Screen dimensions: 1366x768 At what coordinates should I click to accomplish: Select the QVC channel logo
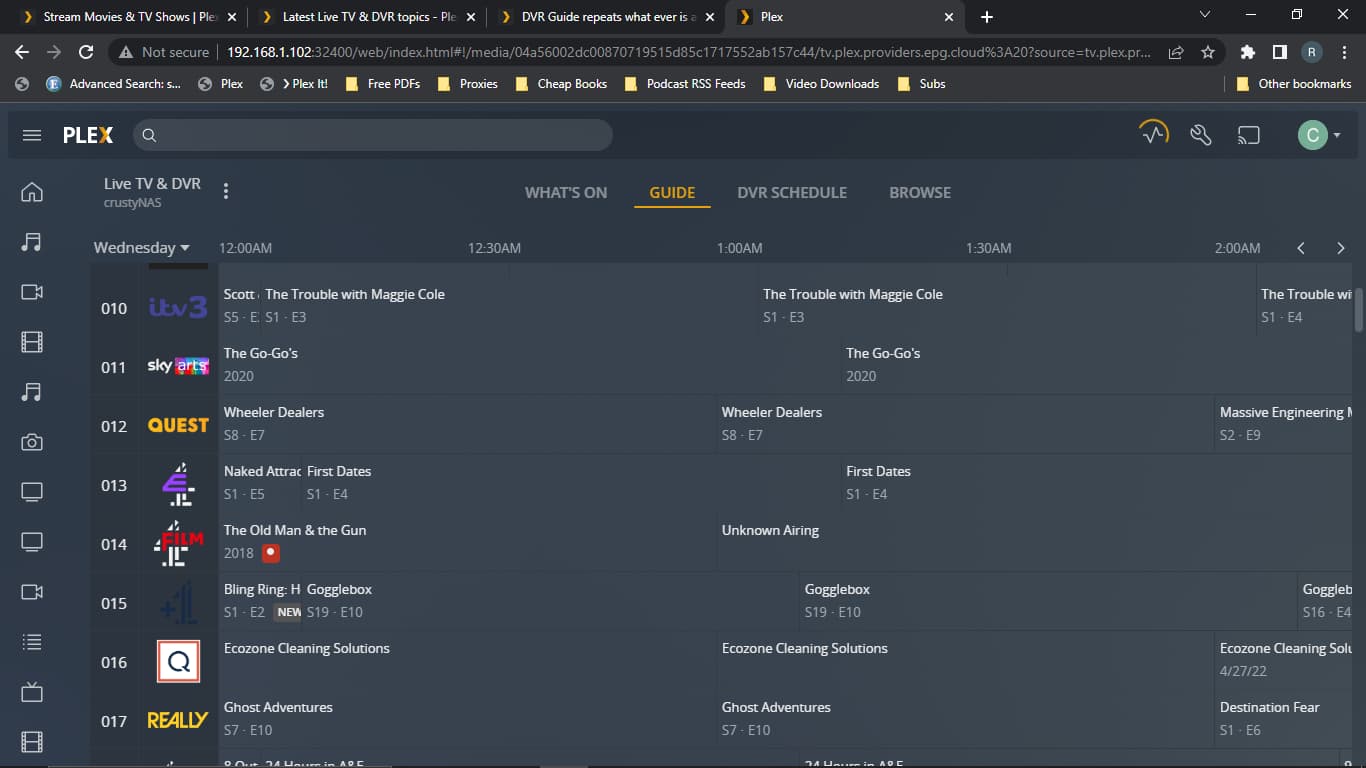tap(178, 661)
